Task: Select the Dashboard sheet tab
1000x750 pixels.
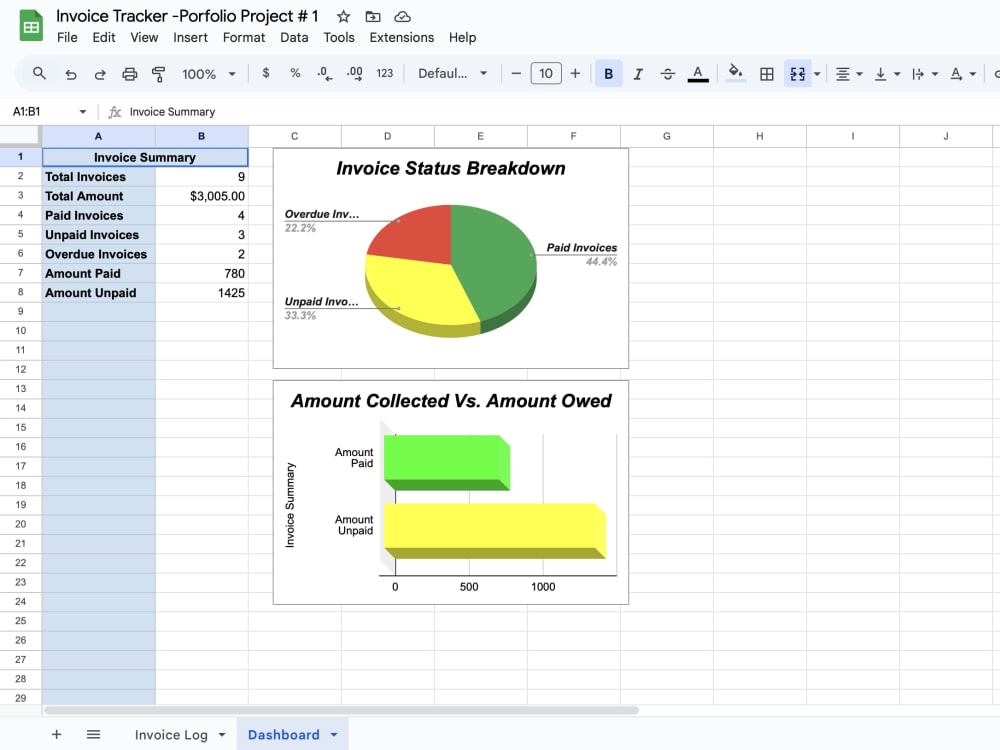Action: click(283, 735)
